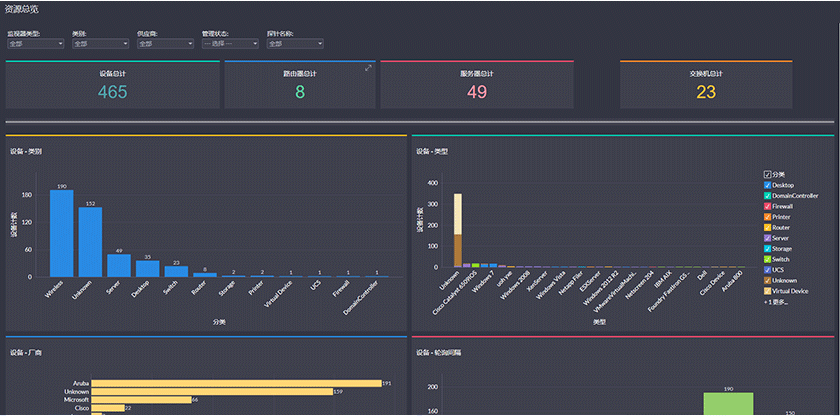This screenshot has height=417, width=840.
Task: Open the 供应商 filter dropdown
Action: point(166,44)
